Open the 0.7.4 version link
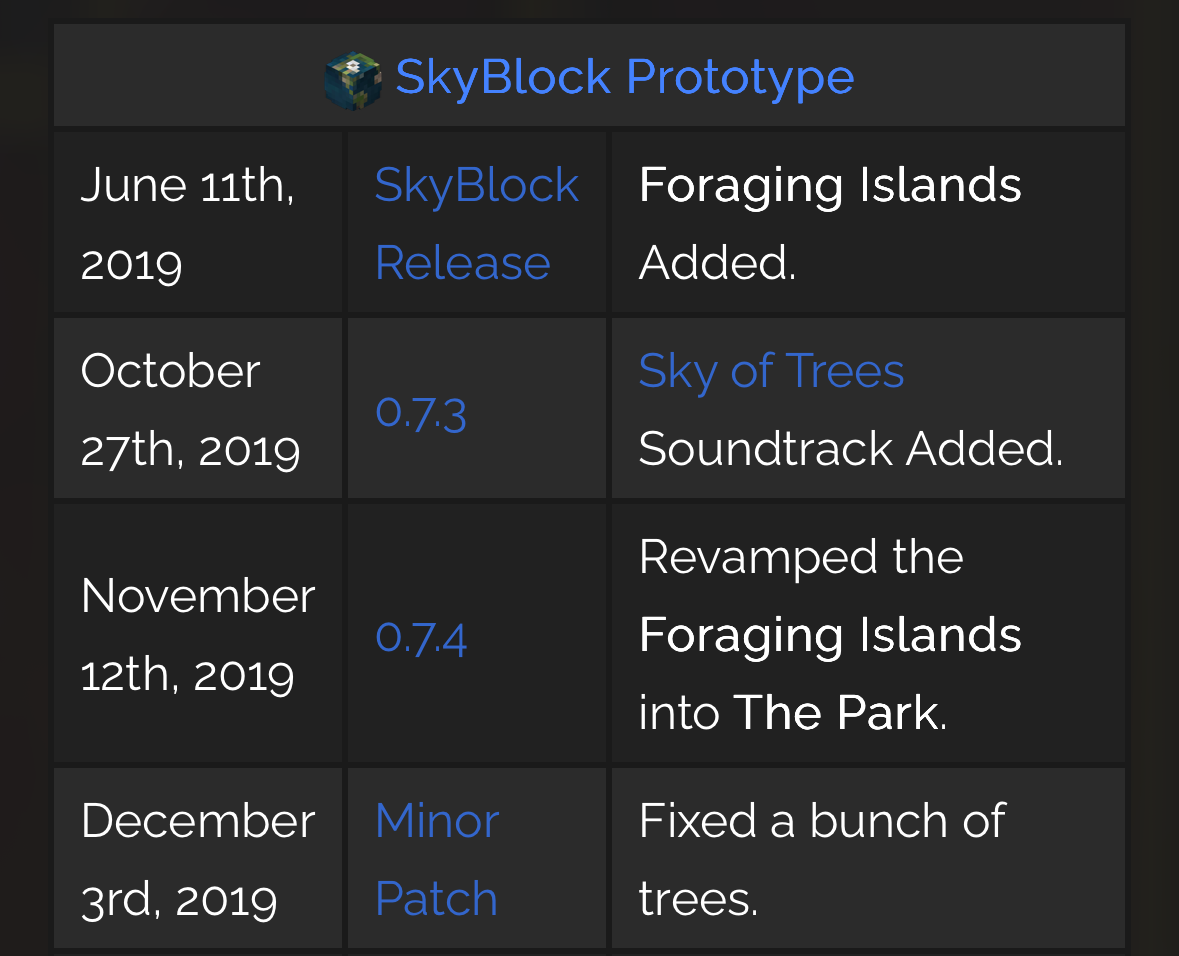 [x=421, y=637]
